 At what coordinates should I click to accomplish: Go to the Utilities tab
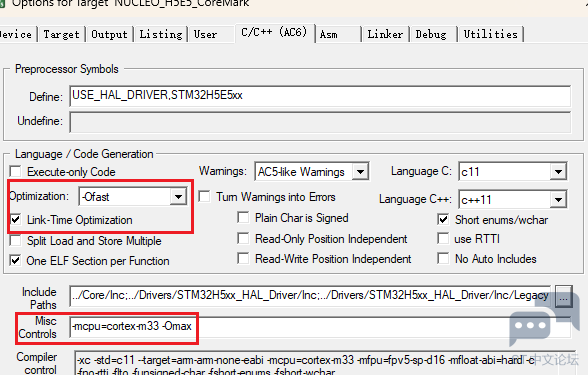[490, 34]
